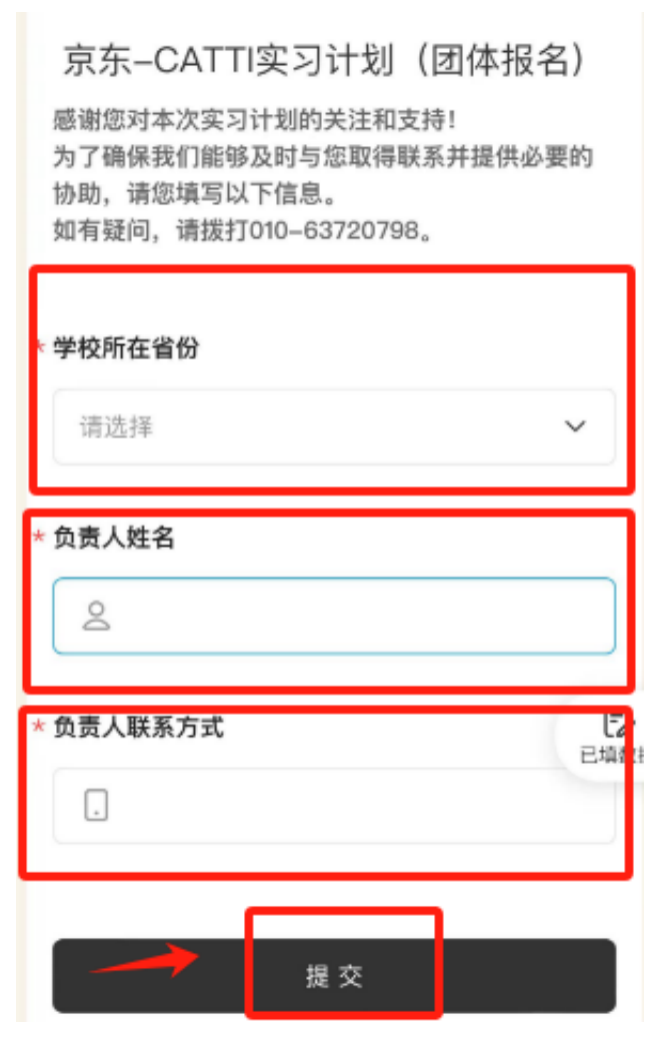Screen dimensions: 662x1038
Task: Click the chevron arrow in province selector
Action: [575, 426]
